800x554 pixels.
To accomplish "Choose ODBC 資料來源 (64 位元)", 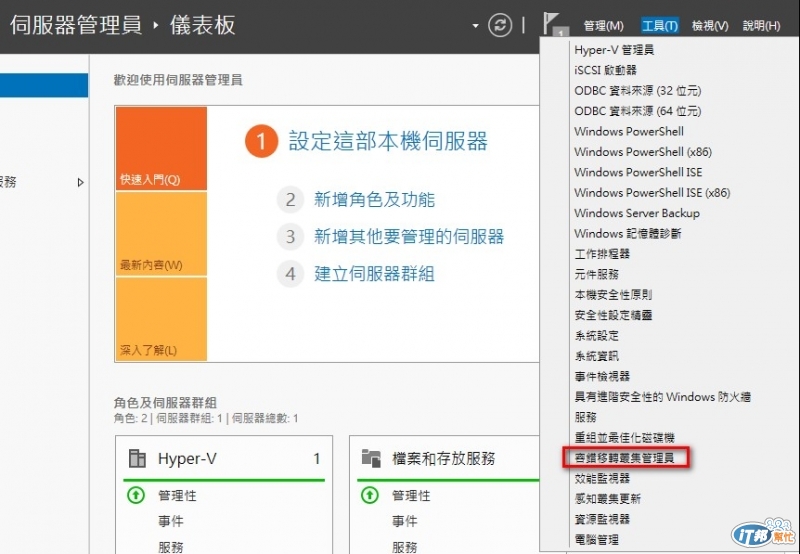I will click(637, 111).
